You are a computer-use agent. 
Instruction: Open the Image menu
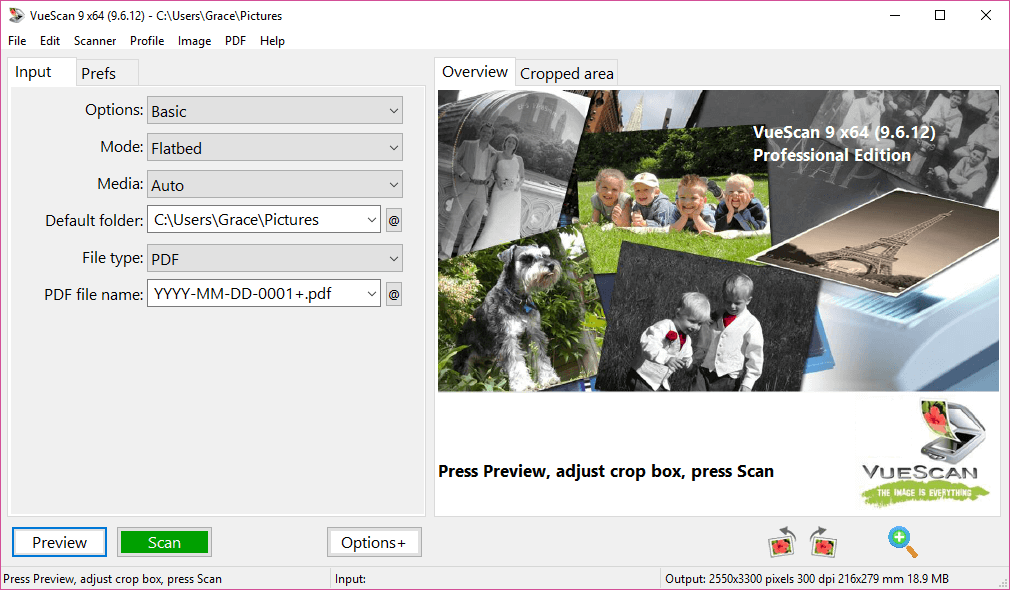195,41
